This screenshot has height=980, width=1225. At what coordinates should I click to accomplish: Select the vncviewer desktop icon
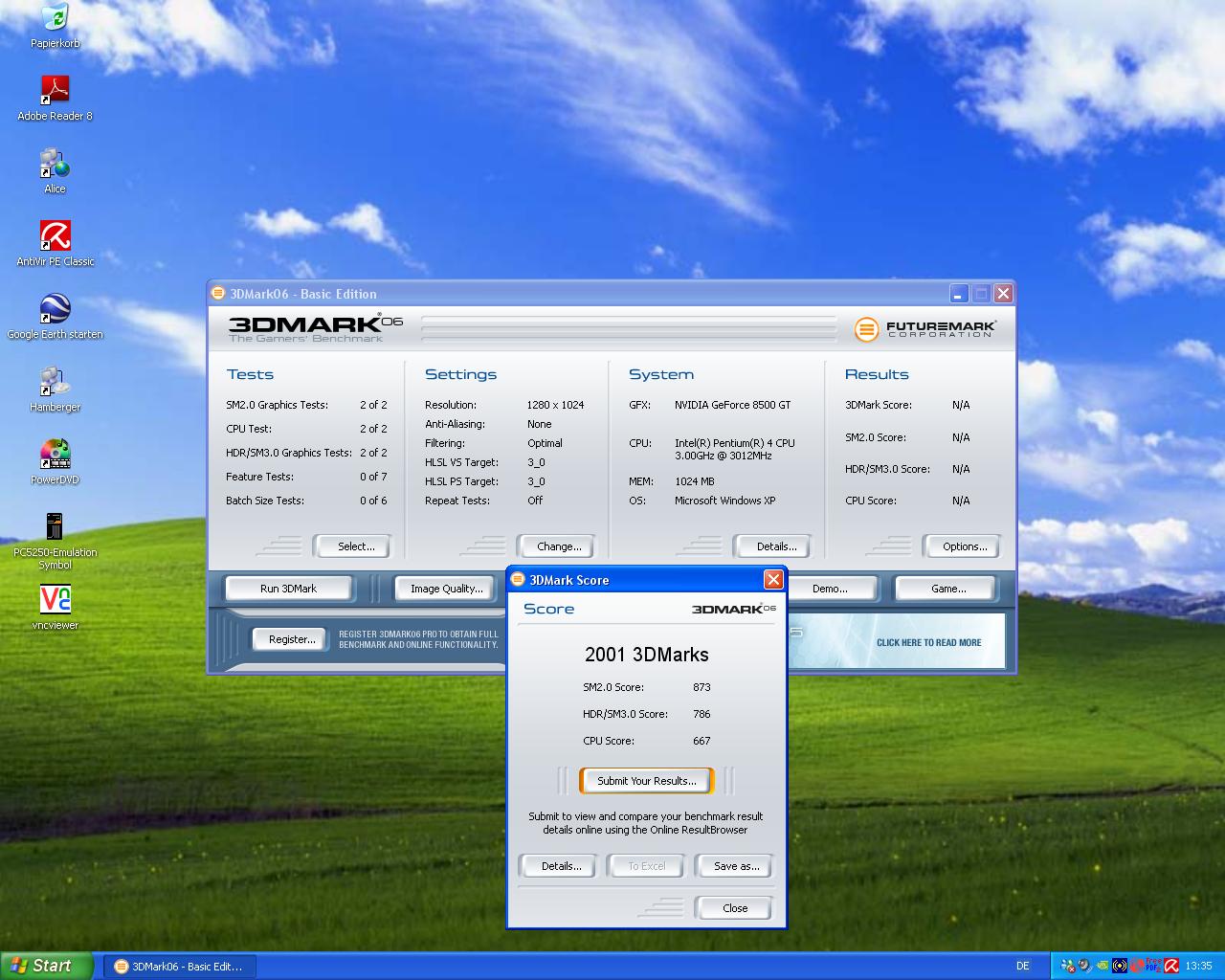coord(55,609)
